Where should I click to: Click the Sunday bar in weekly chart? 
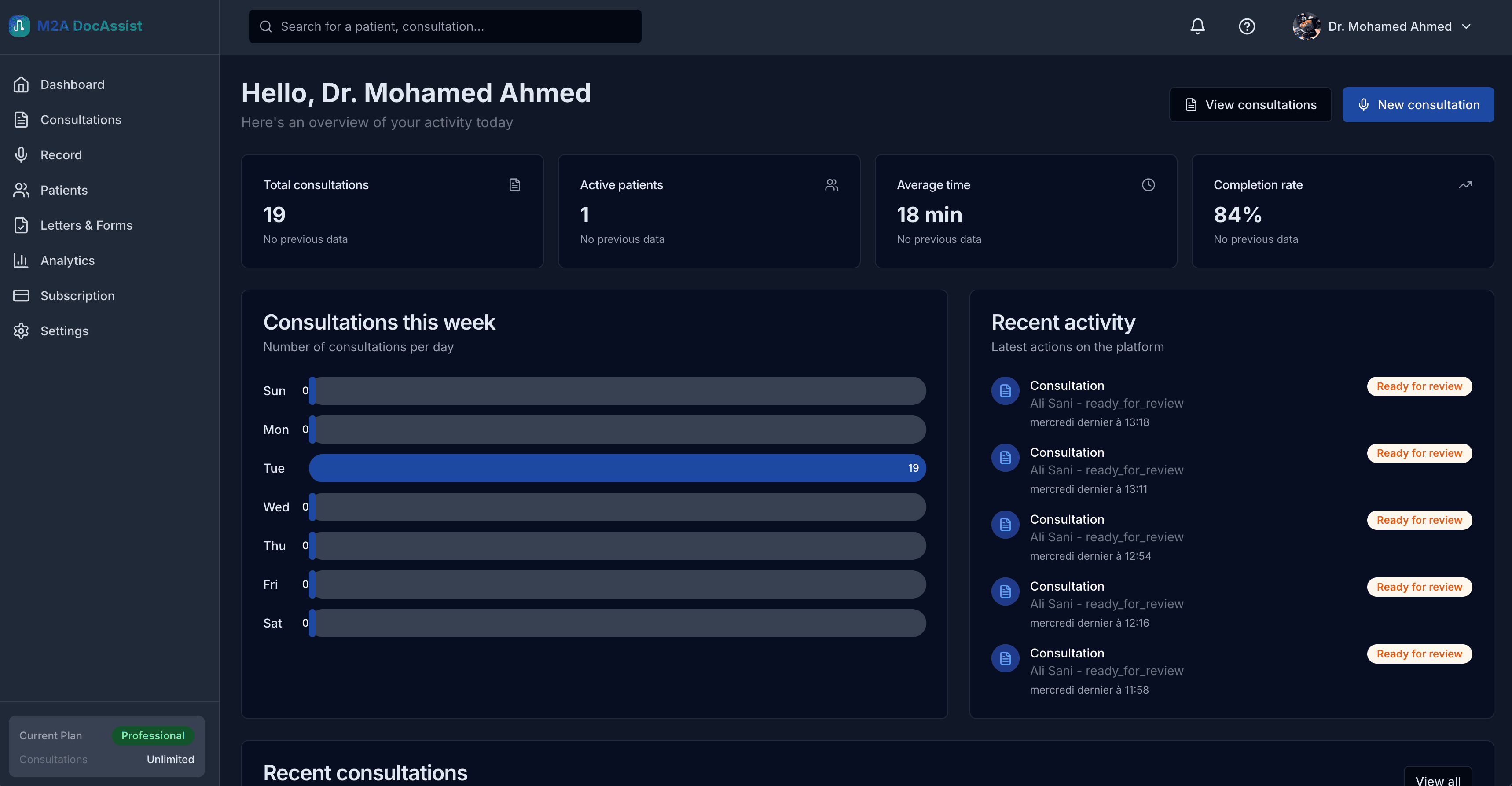pyautogui.click(x=617, y=390)
